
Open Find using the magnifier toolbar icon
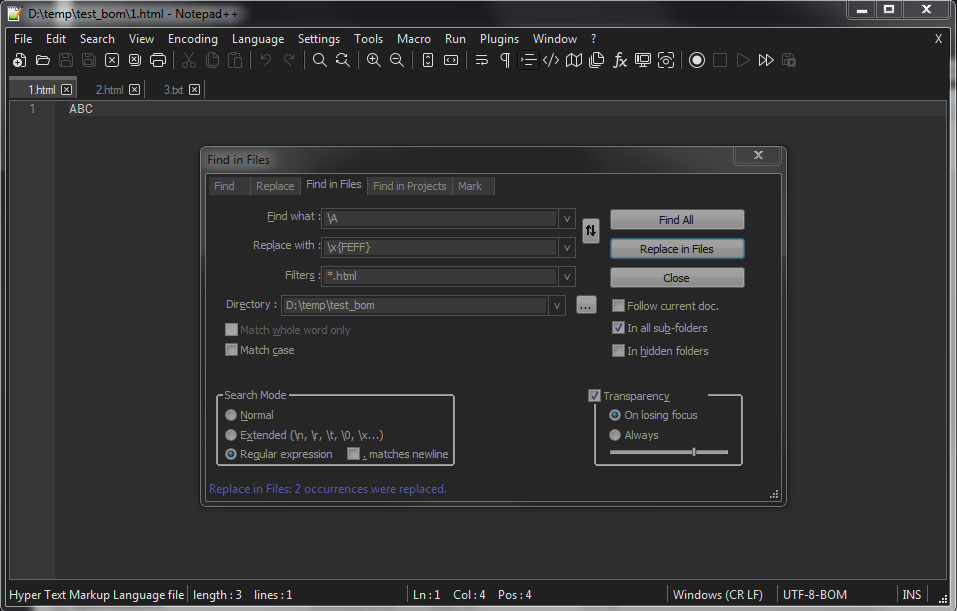[319, 60]
